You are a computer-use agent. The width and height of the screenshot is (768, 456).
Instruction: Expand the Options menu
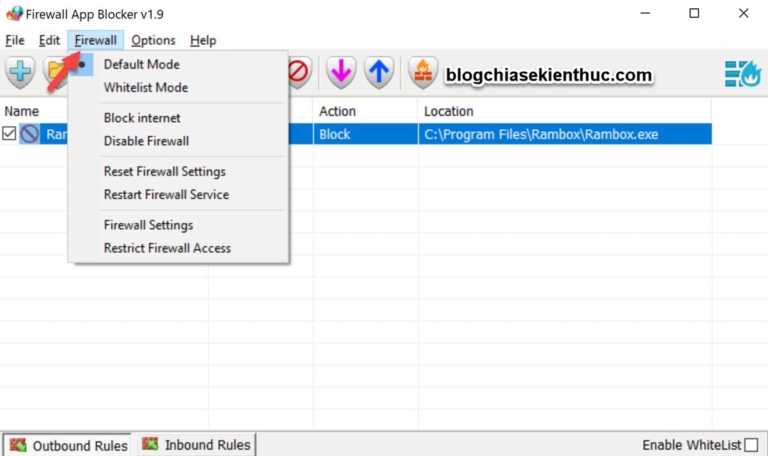(x=153, y=40)
